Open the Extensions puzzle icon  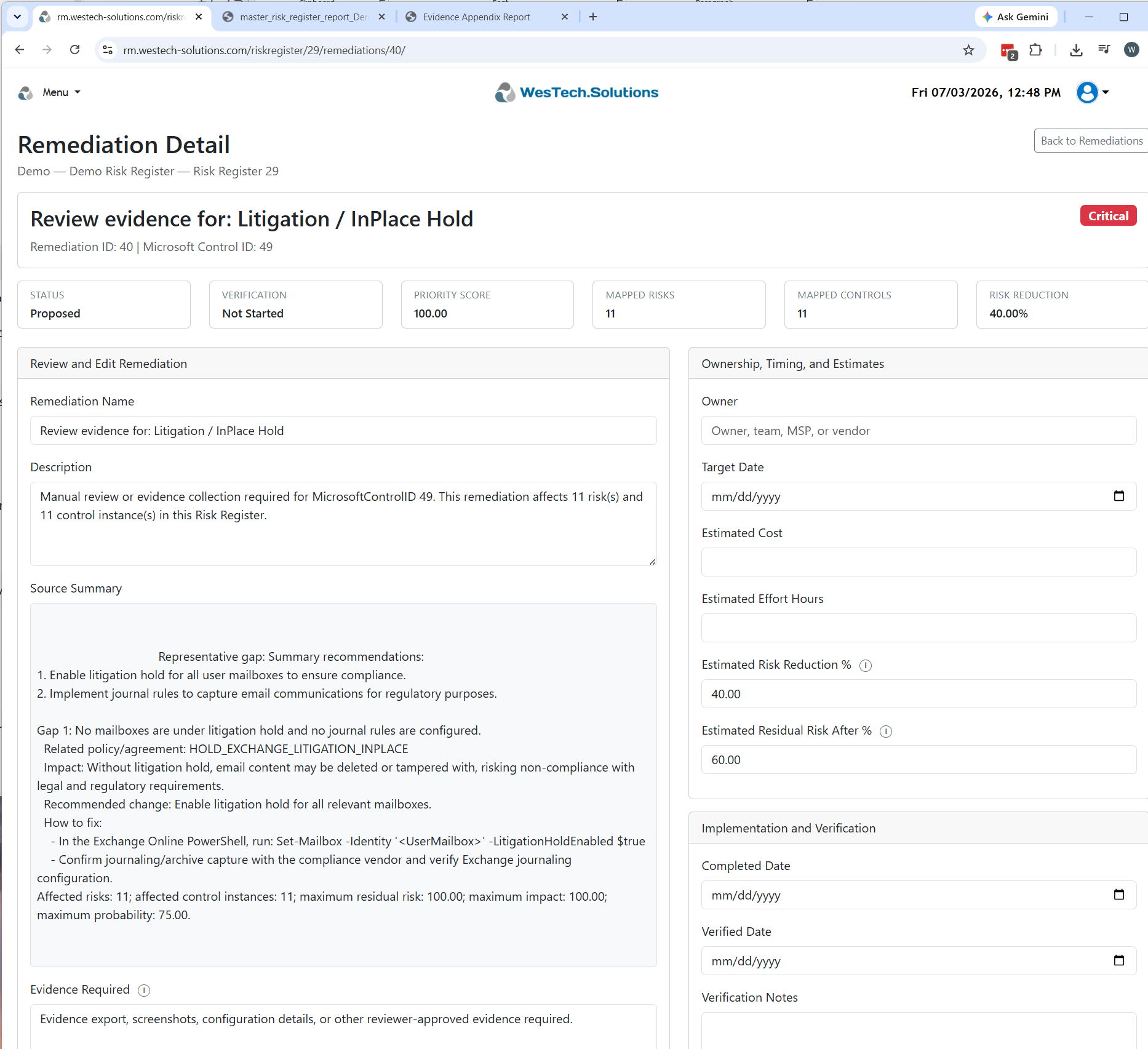(1036, 50)
